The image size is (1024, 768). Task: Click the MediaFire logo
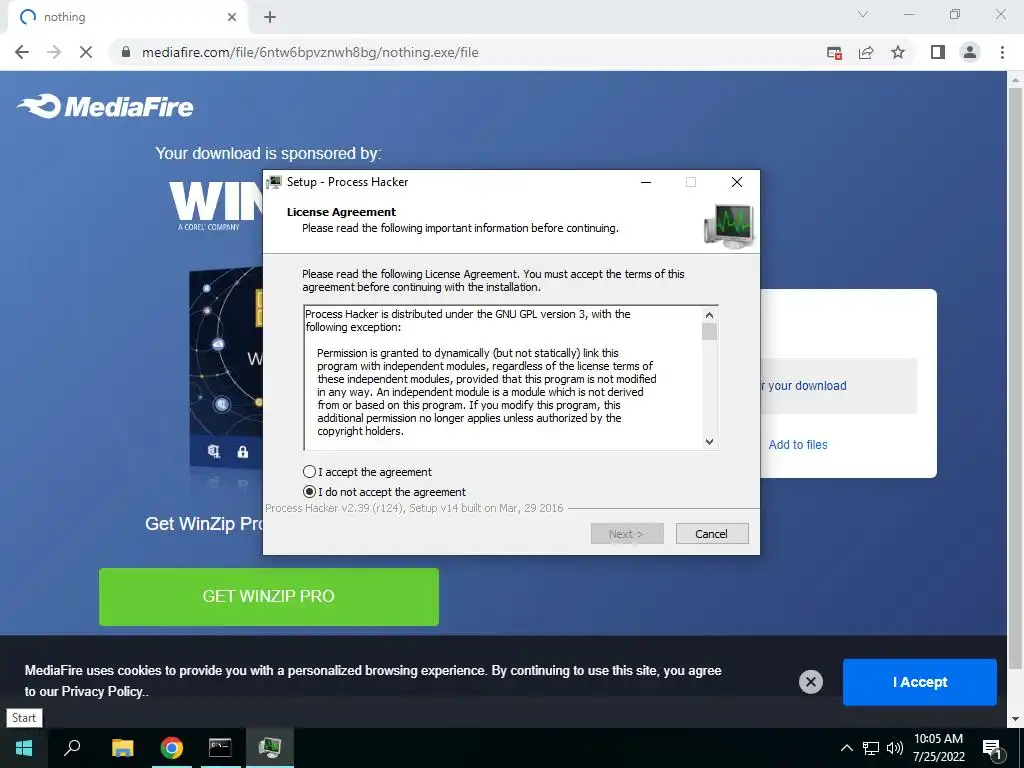point(105,106)
